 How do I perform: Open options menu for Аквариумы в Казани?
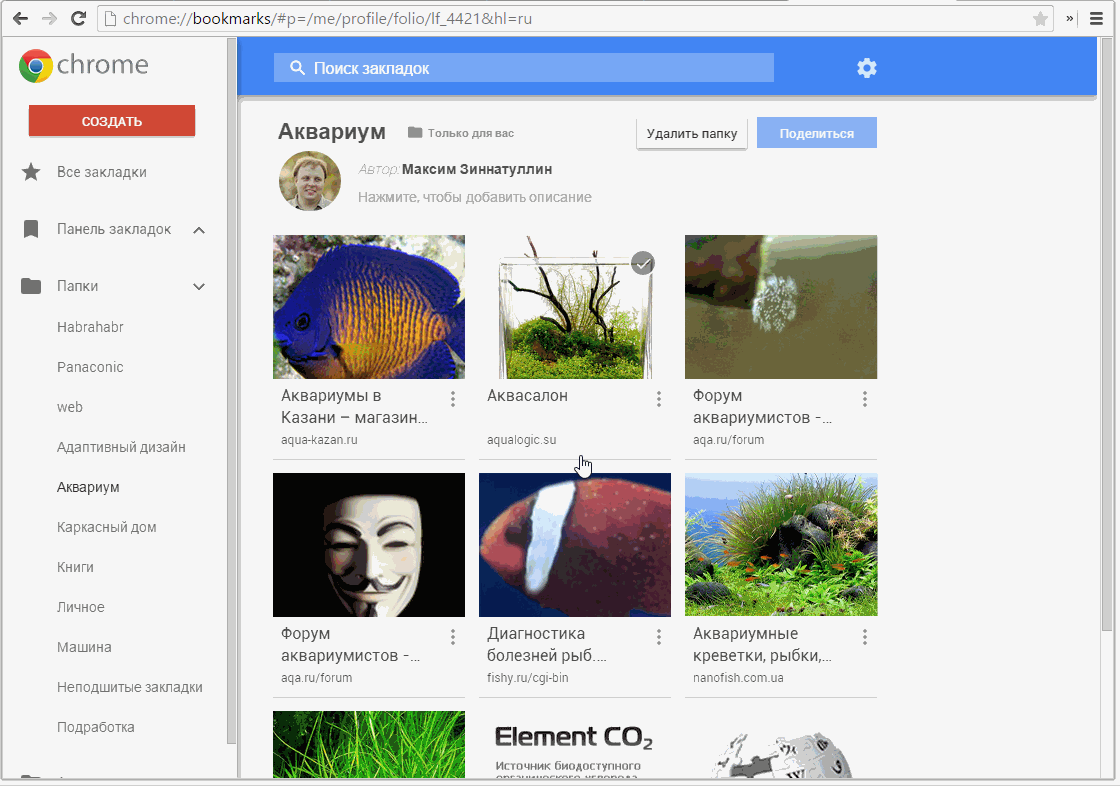coord(453,399)
